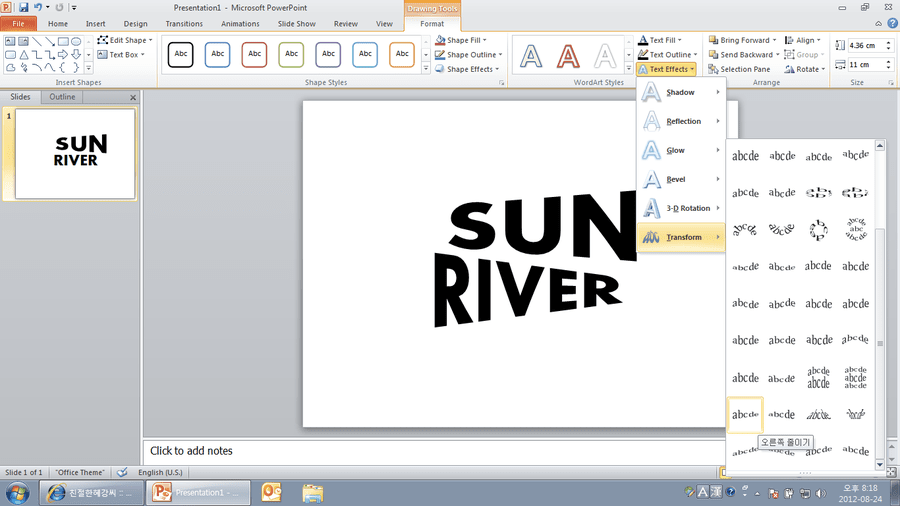The image size is (900, 506).
Task: Open Shape Effects menu
Action: (x=467, y=69)
